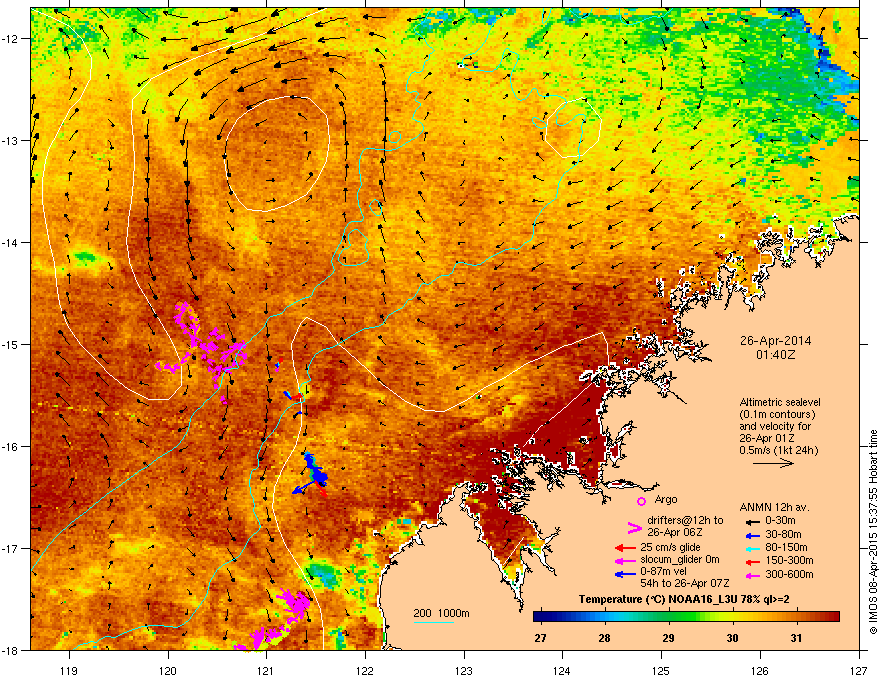880x680 pixels.
Task: Click the colorbar value 28
Action: [x=604, y=638]
